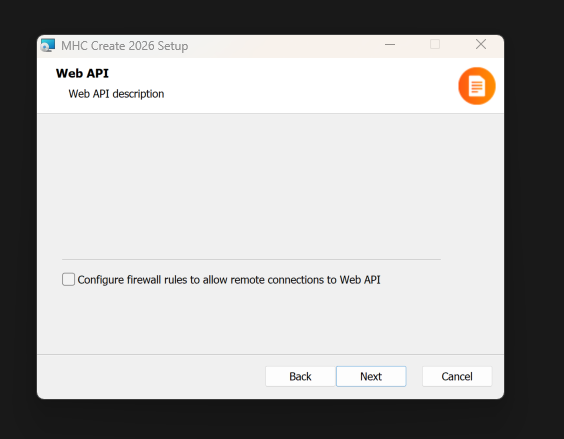564x439 pixels.
Task: Return with the Back button
Action: 300,376
